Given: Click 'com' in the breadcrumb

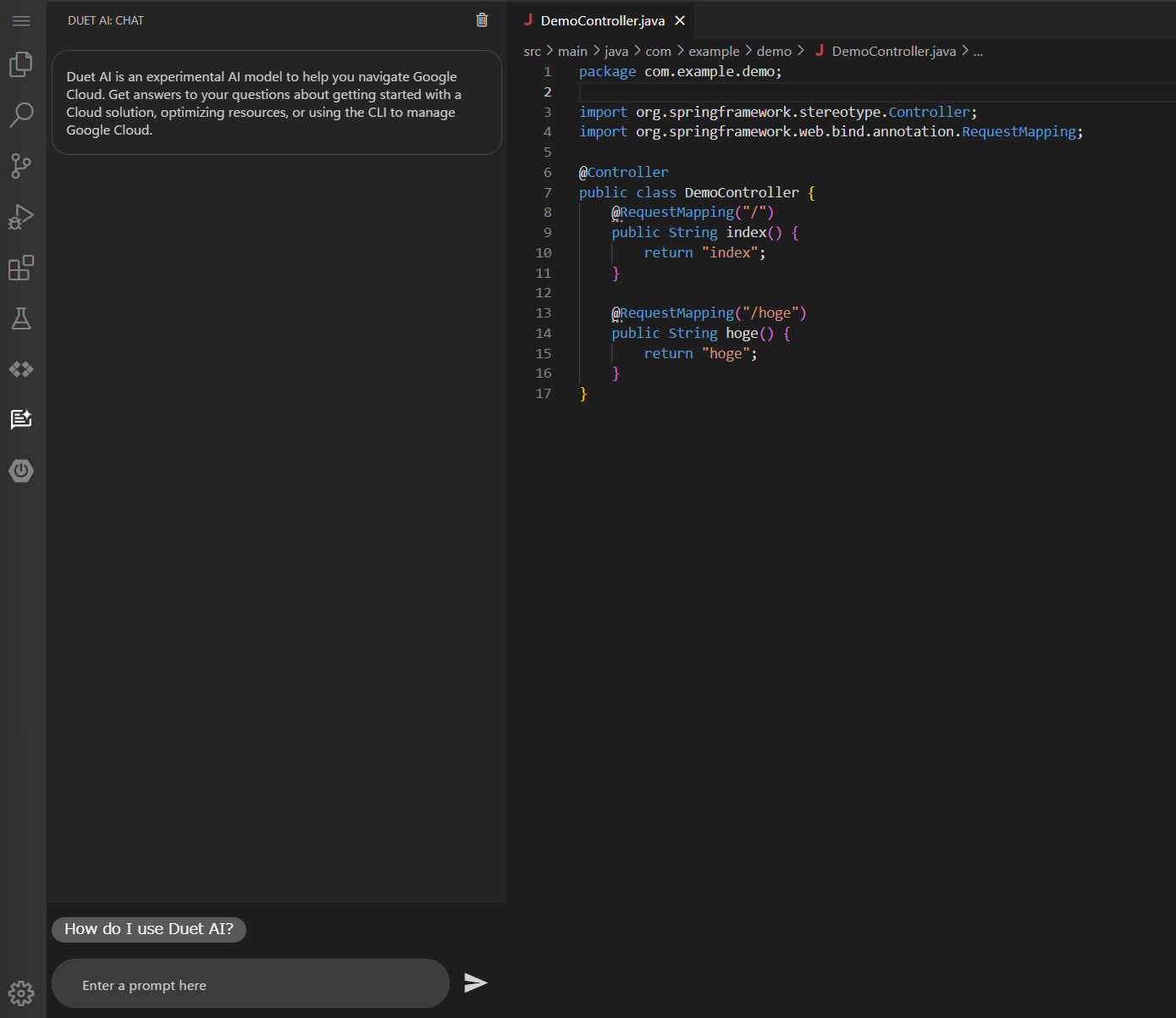Looking at the screenshot, I should click(x=658, y=52).
